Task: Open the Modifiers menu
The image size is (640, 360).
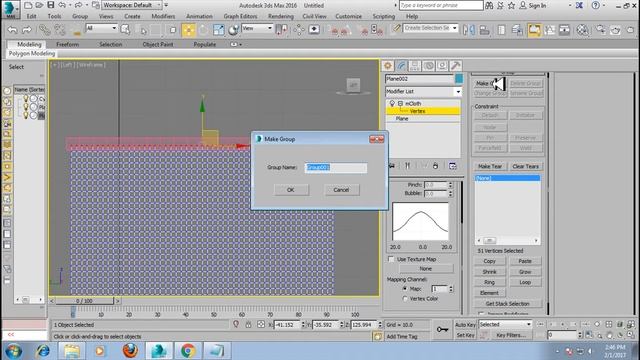Action: (x=163, y=16)
